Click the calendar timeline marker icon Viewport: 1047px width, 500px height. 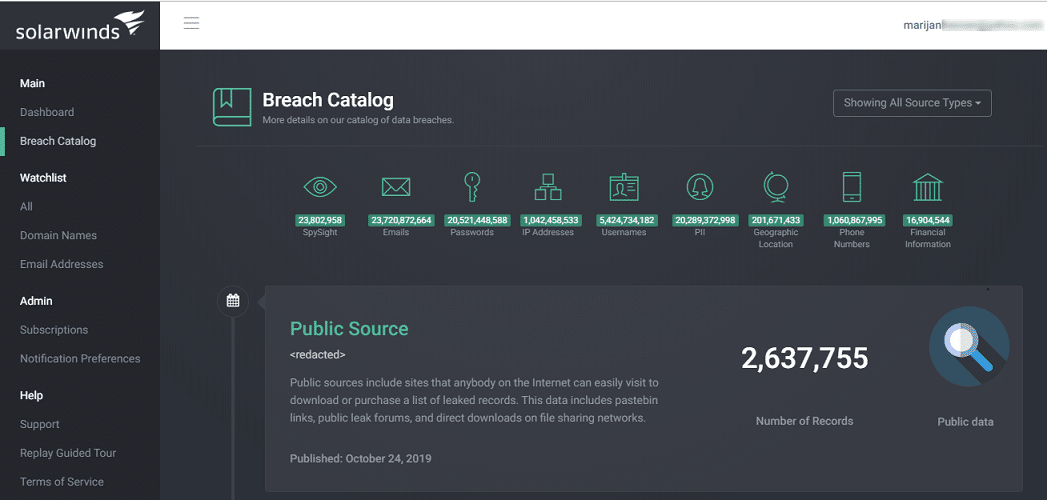pyautogui.click(x=232, y=301)
